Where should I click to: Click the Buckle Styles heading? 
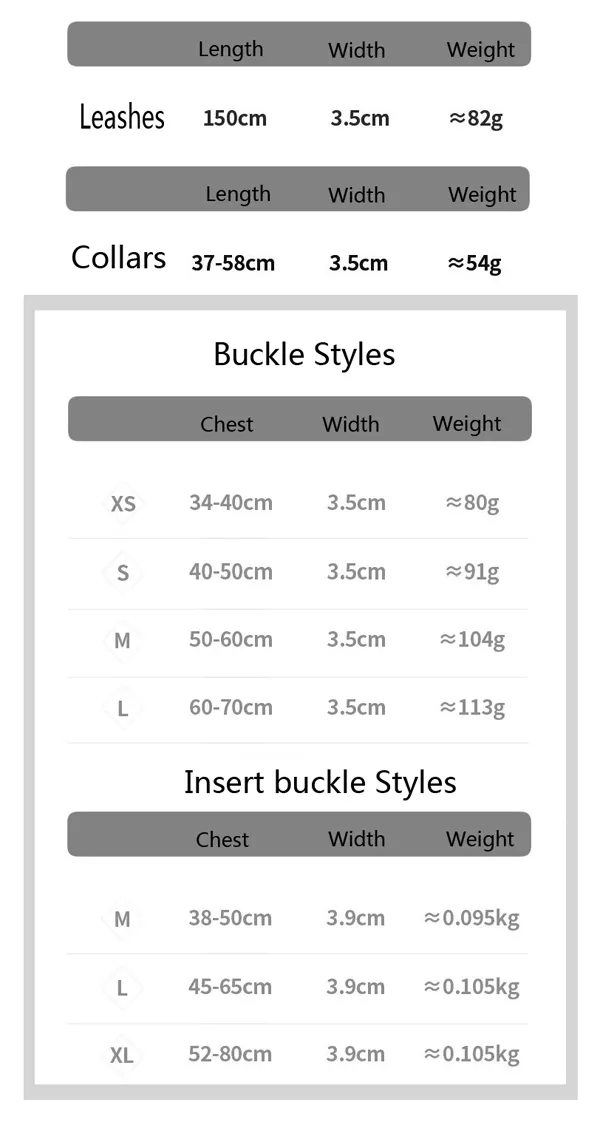304,354
